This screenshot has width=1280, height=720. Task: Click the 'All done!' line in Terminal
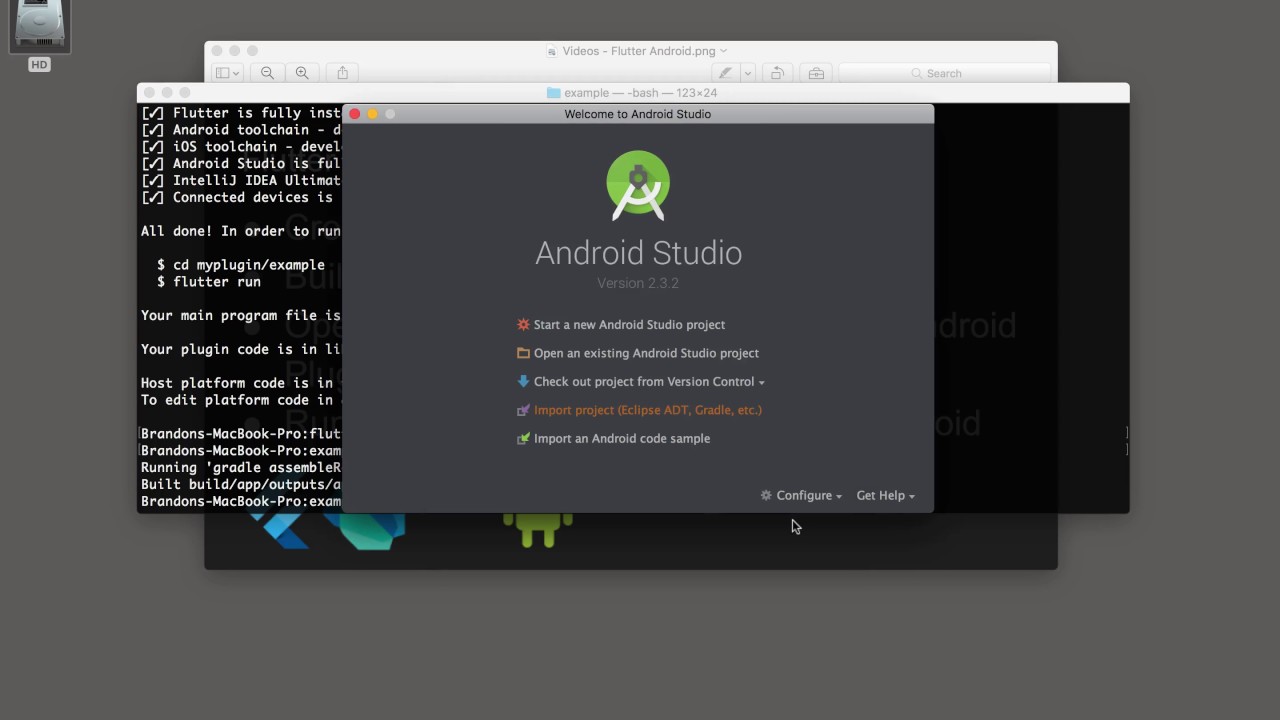pos(241,231)
